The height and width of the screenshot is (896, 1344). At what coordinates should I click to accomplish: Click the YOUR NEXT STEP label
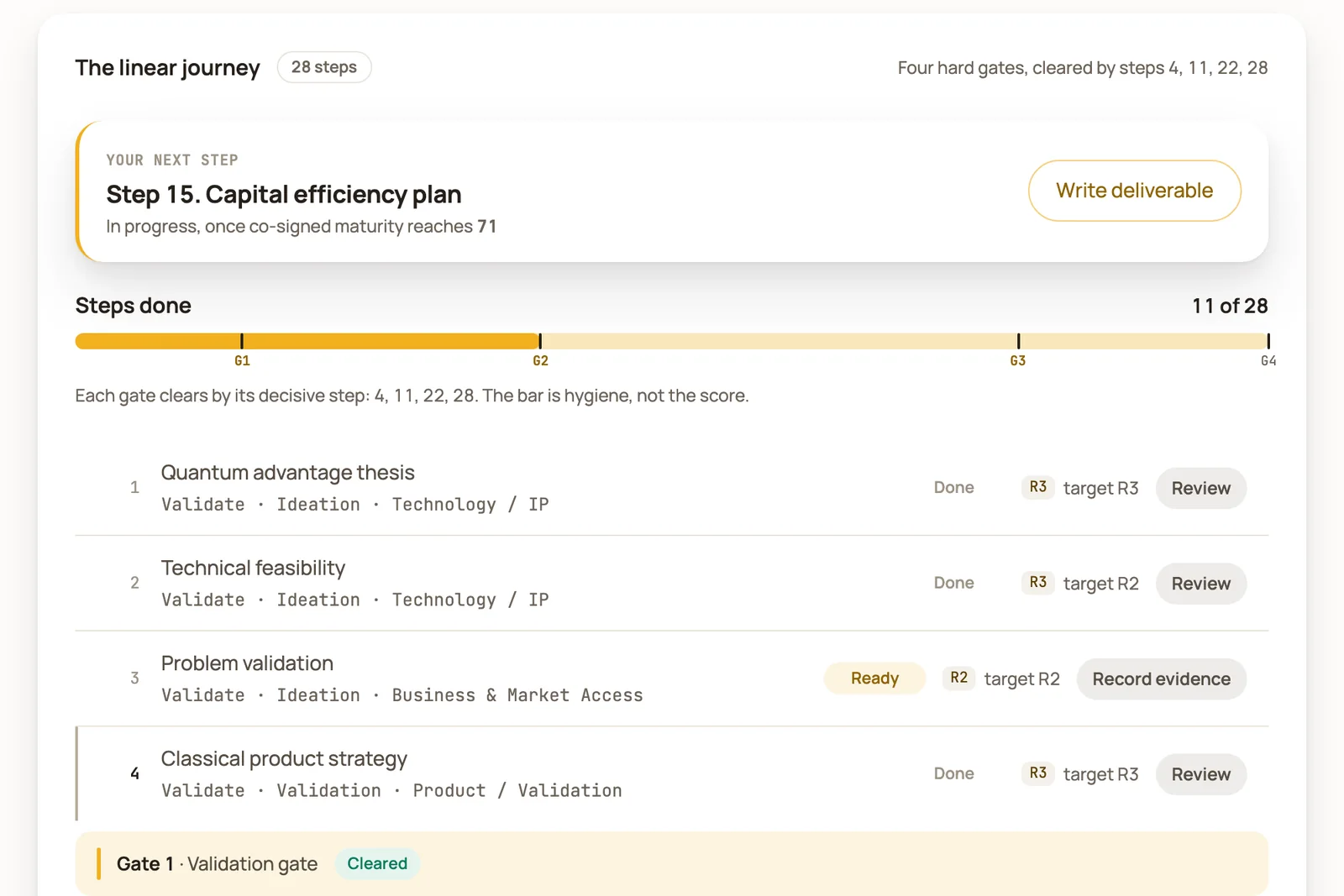pyautogui.click(x=172, y=160)
